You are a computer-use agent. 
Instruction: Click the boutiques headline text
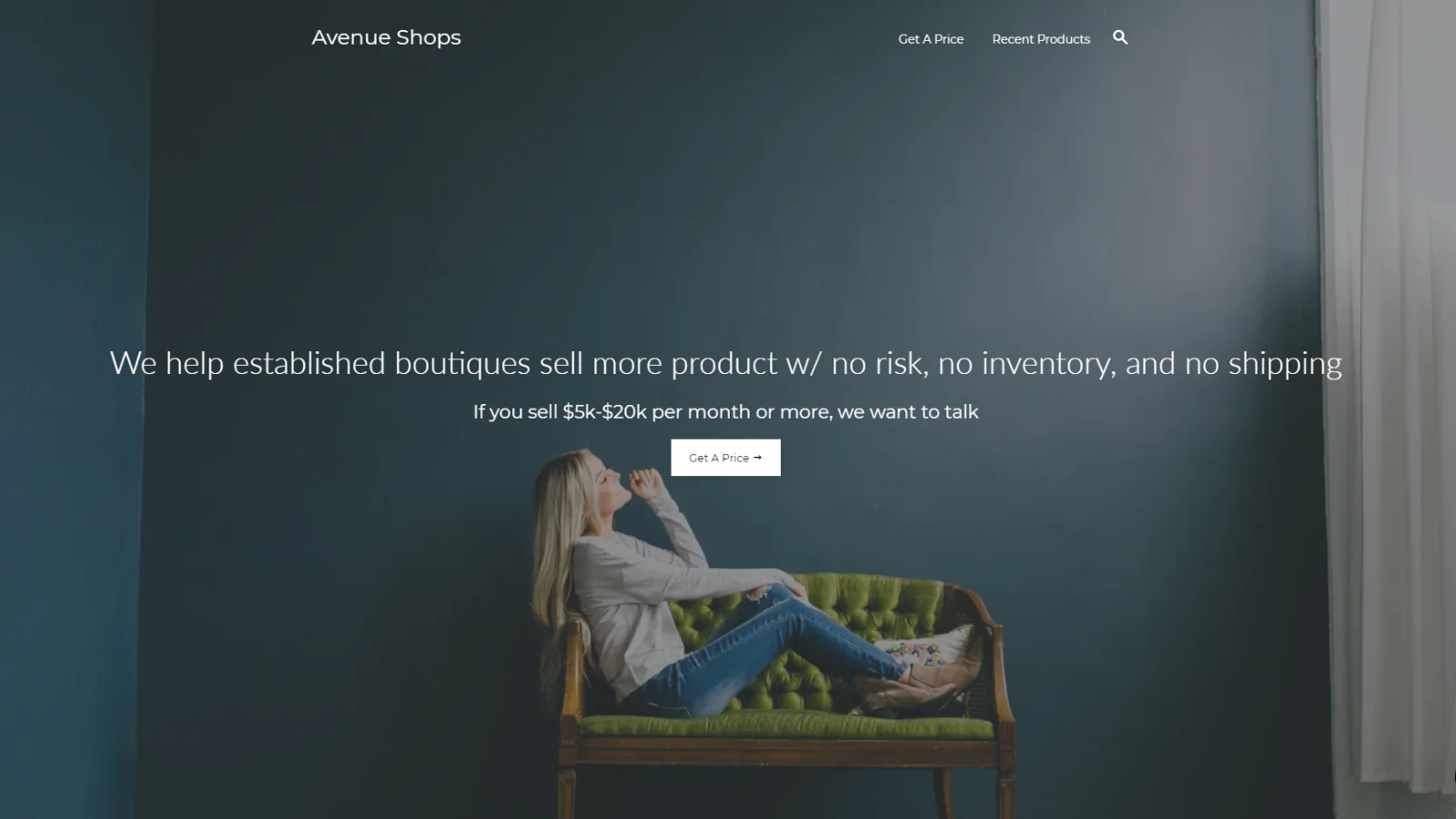coord(725,363)
